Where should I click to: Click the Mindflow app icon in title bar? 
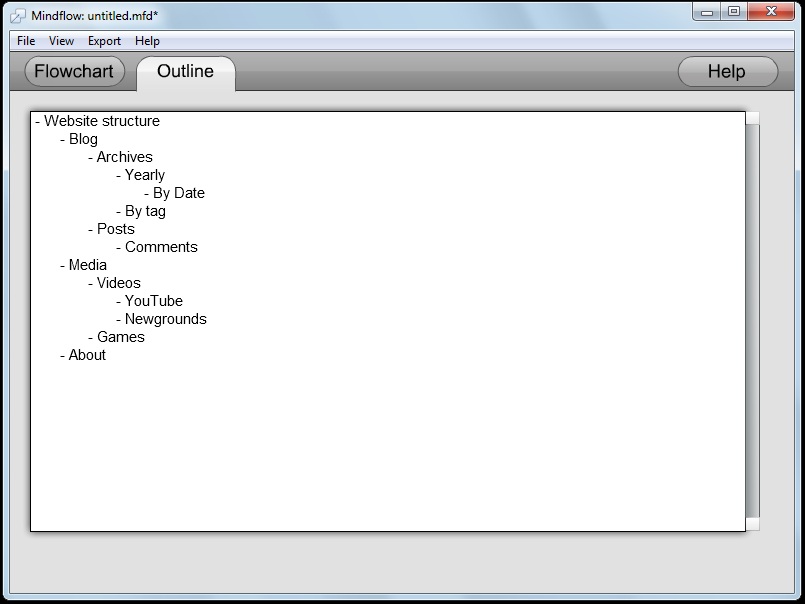18,15
